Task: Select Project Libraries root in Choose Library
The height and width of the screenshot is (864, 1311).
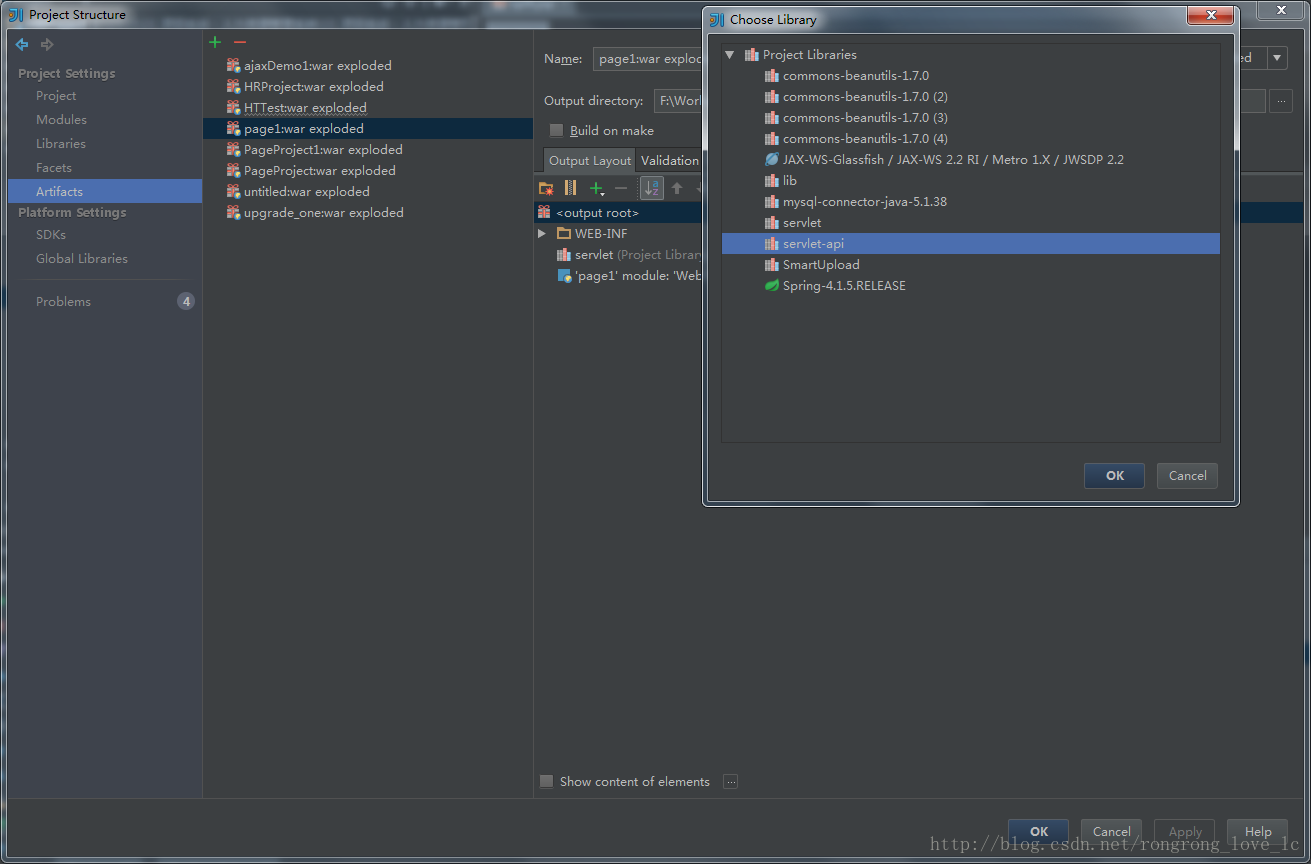Action: tap(801, 55)
